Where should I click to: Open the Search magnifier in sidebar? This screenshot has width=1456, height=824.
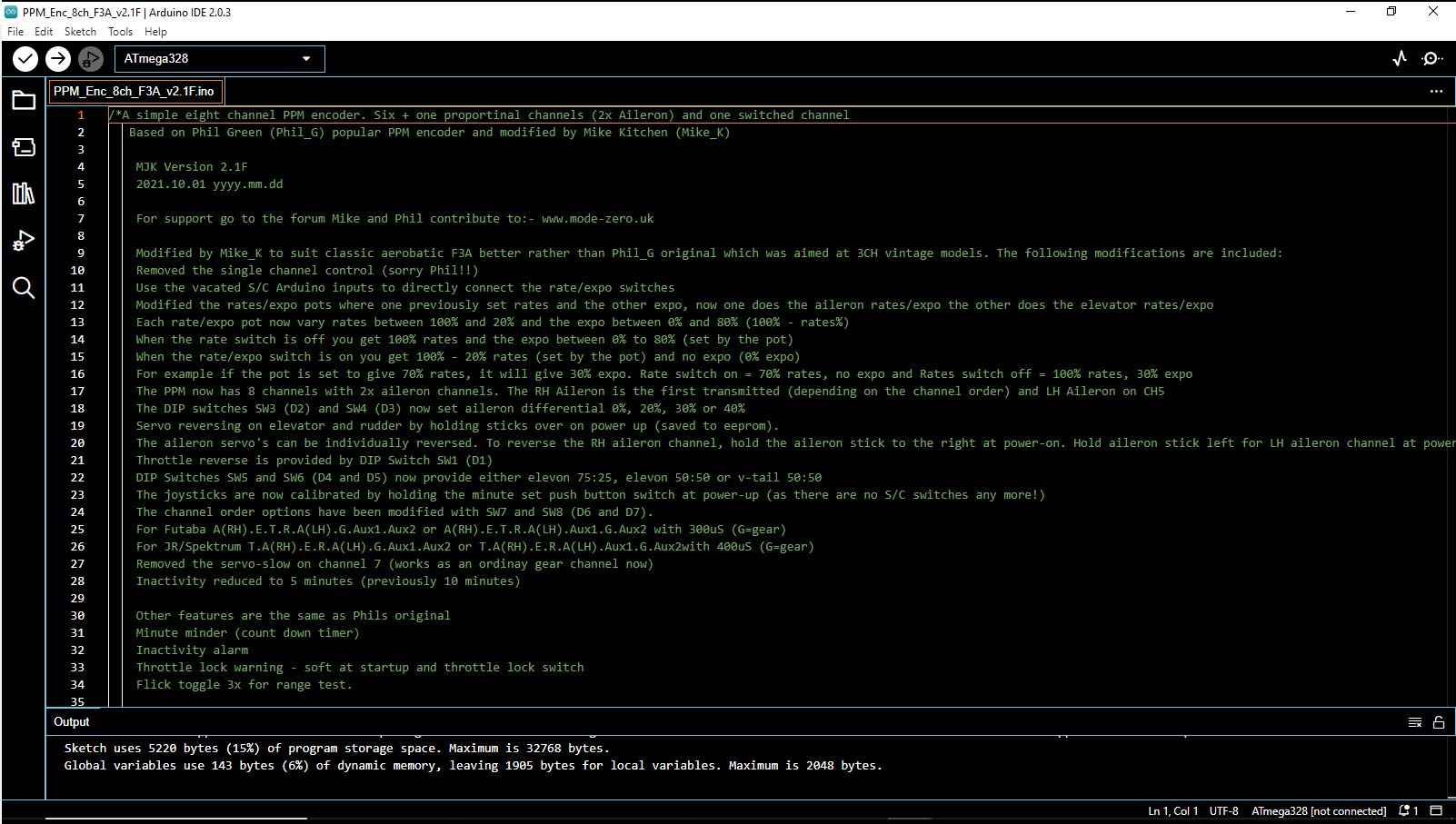24,288
